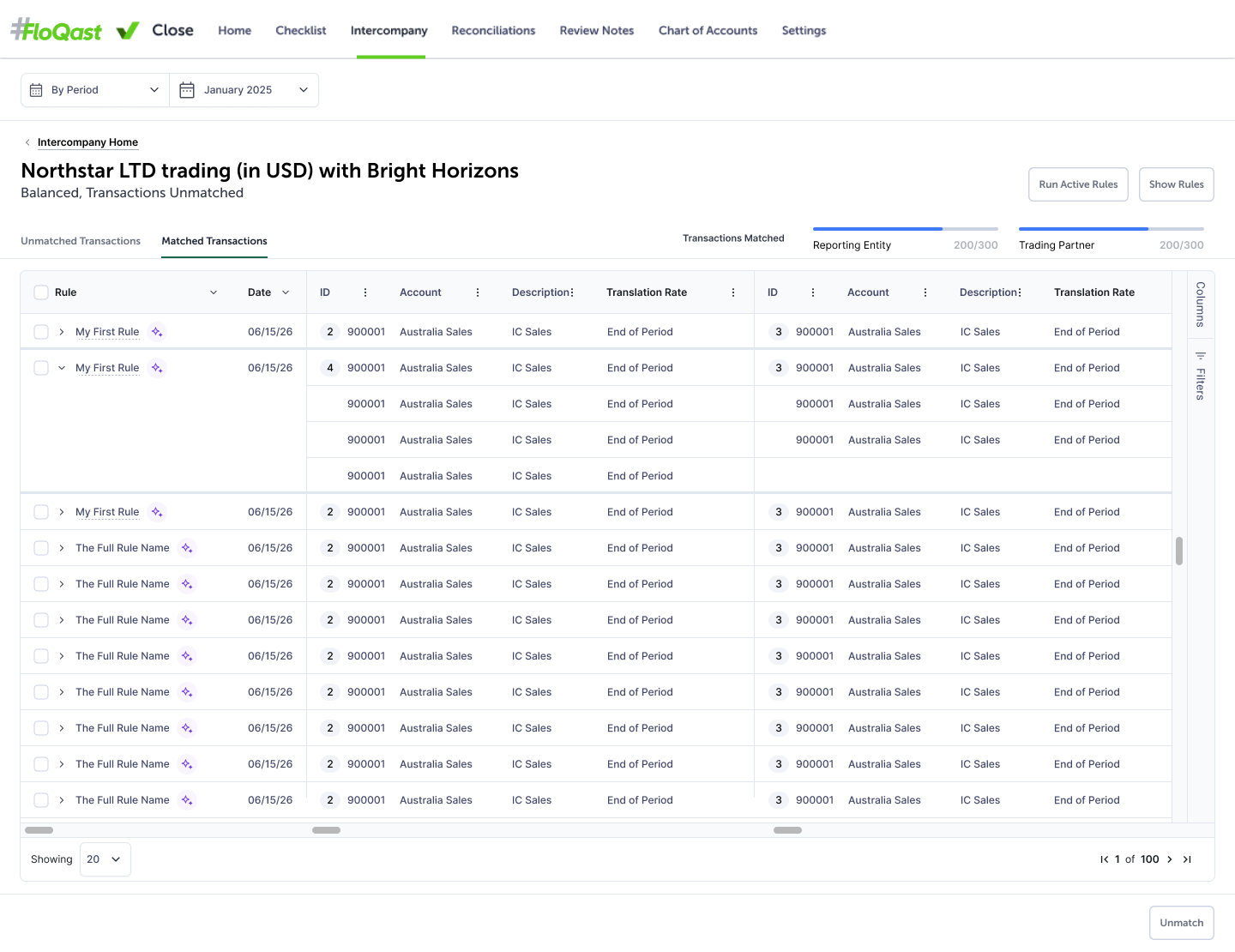
Task: Collapse the expanded My First Rule row
Action: point(62,368)
